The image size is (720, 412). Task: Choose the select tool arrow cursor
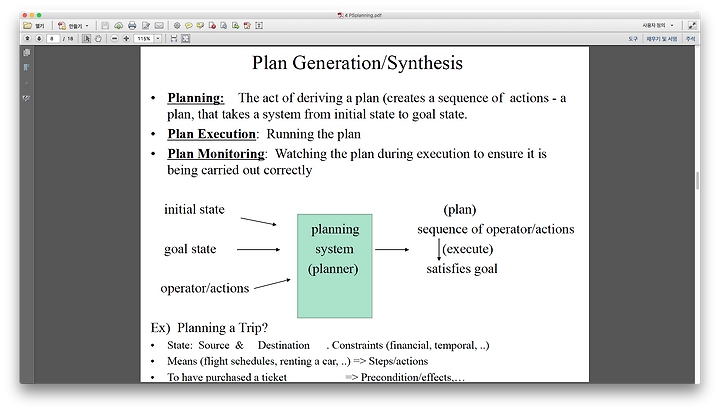point(86,39)
